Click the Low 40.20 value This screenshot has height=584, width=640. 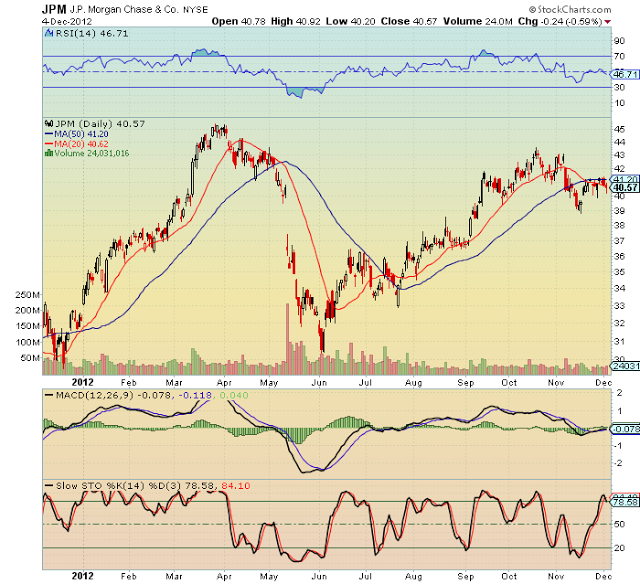click(x=350, y=22)
